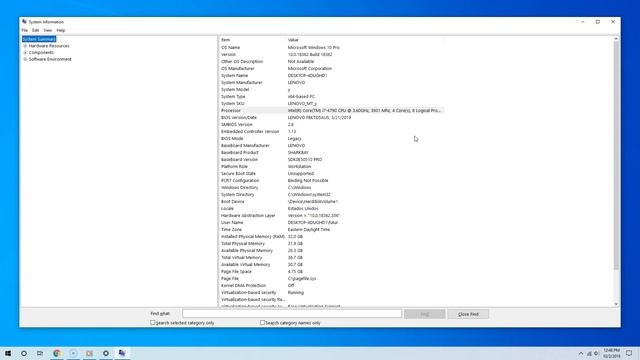
Task: Click the Item column header
Action: [x=253, y=40]
